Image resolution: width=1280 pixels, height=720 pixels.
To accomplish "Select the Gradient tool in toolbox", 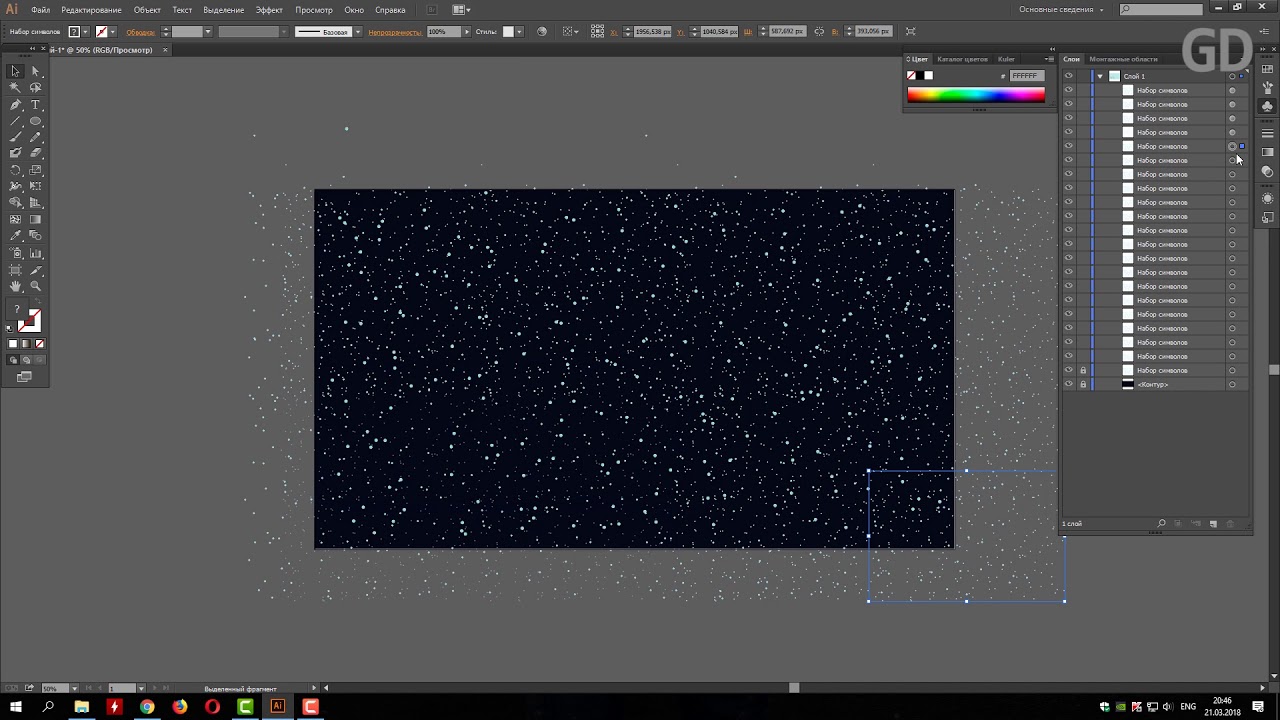I will coord(35,219).
